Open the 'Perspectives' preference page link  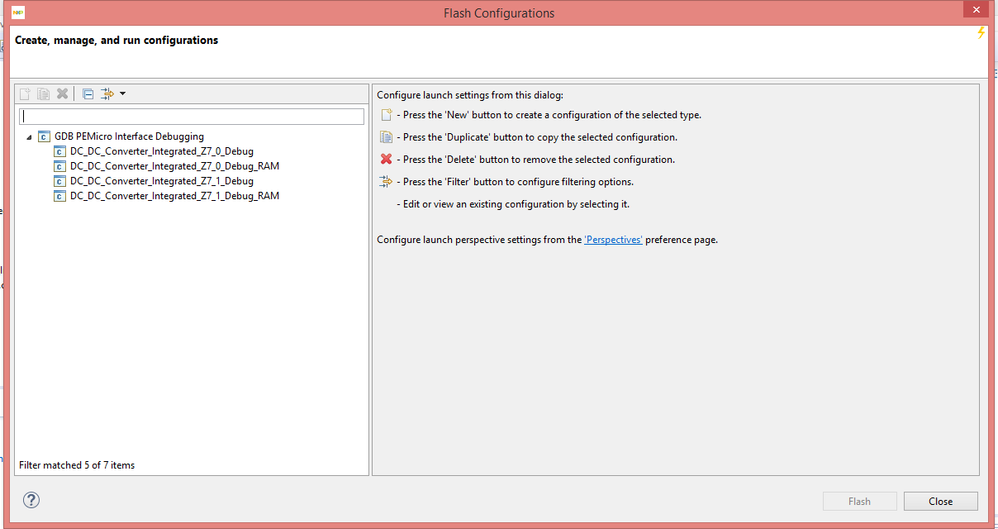pos(613,240)
